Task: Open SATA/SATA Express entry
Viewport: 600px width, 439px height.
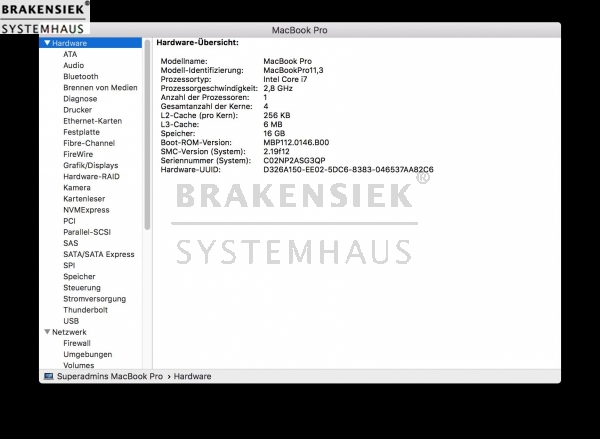Action: [99, 254]
